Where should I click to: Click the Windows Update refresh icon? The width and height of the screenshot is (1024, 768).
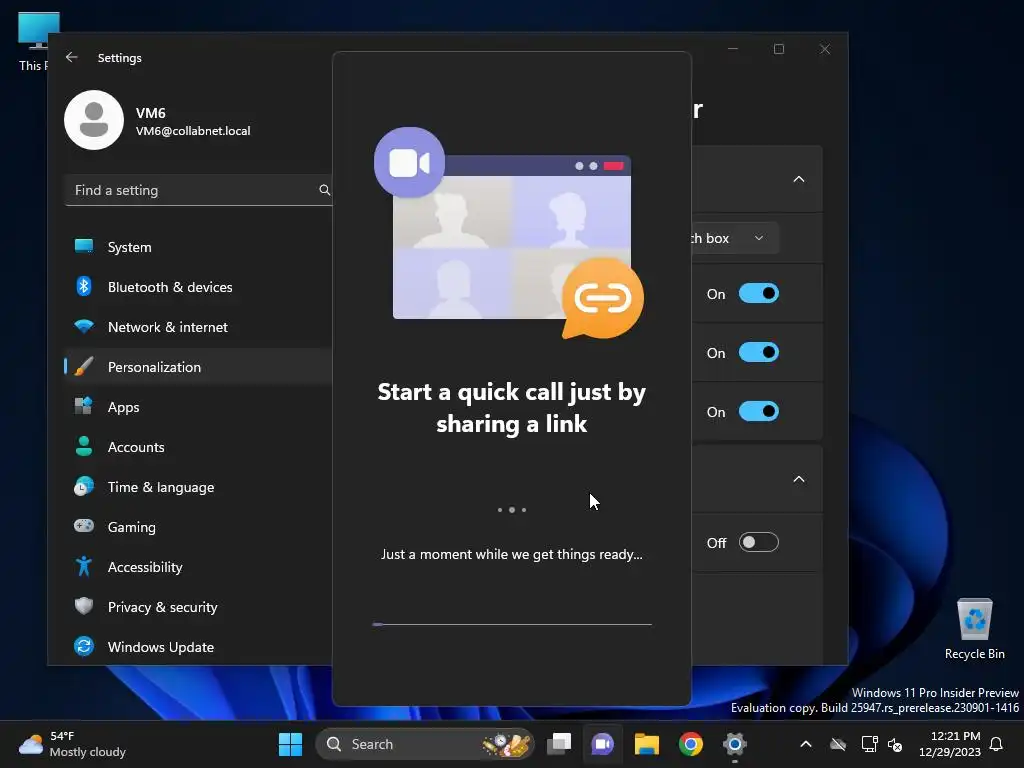(84, 646)
